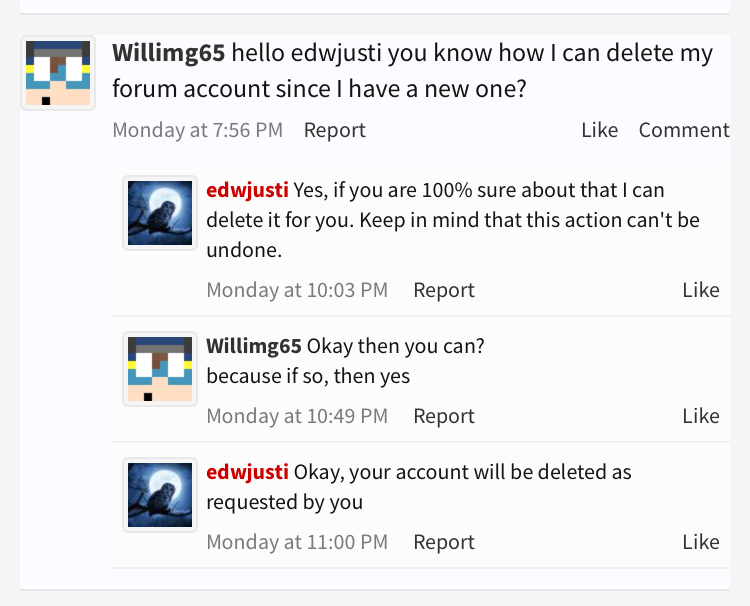Viewport: 750px width, 606px height.
Task: Like the 10:49 PM reply
Action: pos(701,416)
